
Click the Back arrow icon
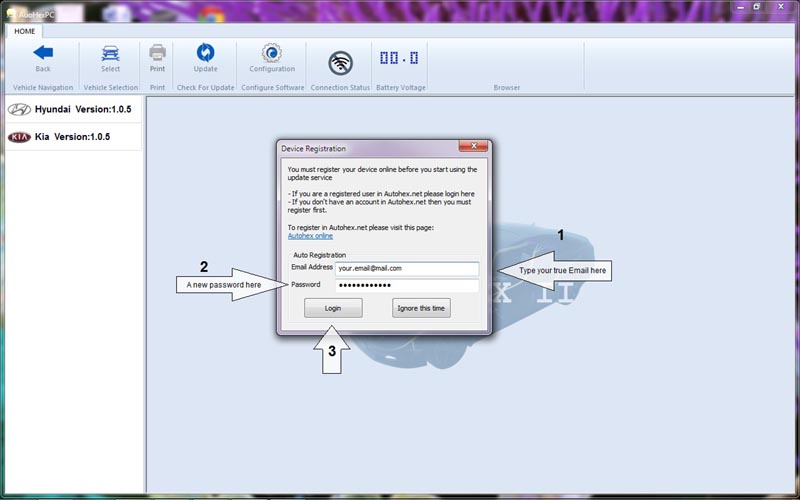43,53
